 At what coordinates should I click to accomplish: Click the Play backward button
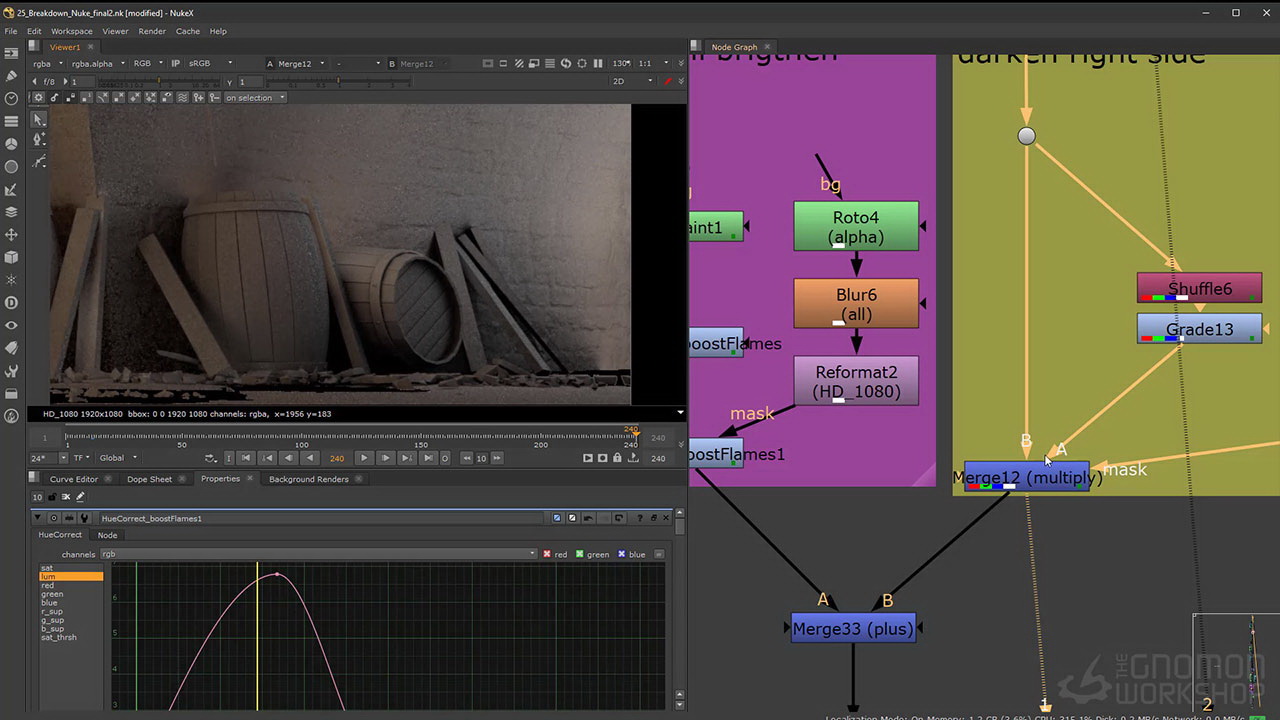pos(310,458)
